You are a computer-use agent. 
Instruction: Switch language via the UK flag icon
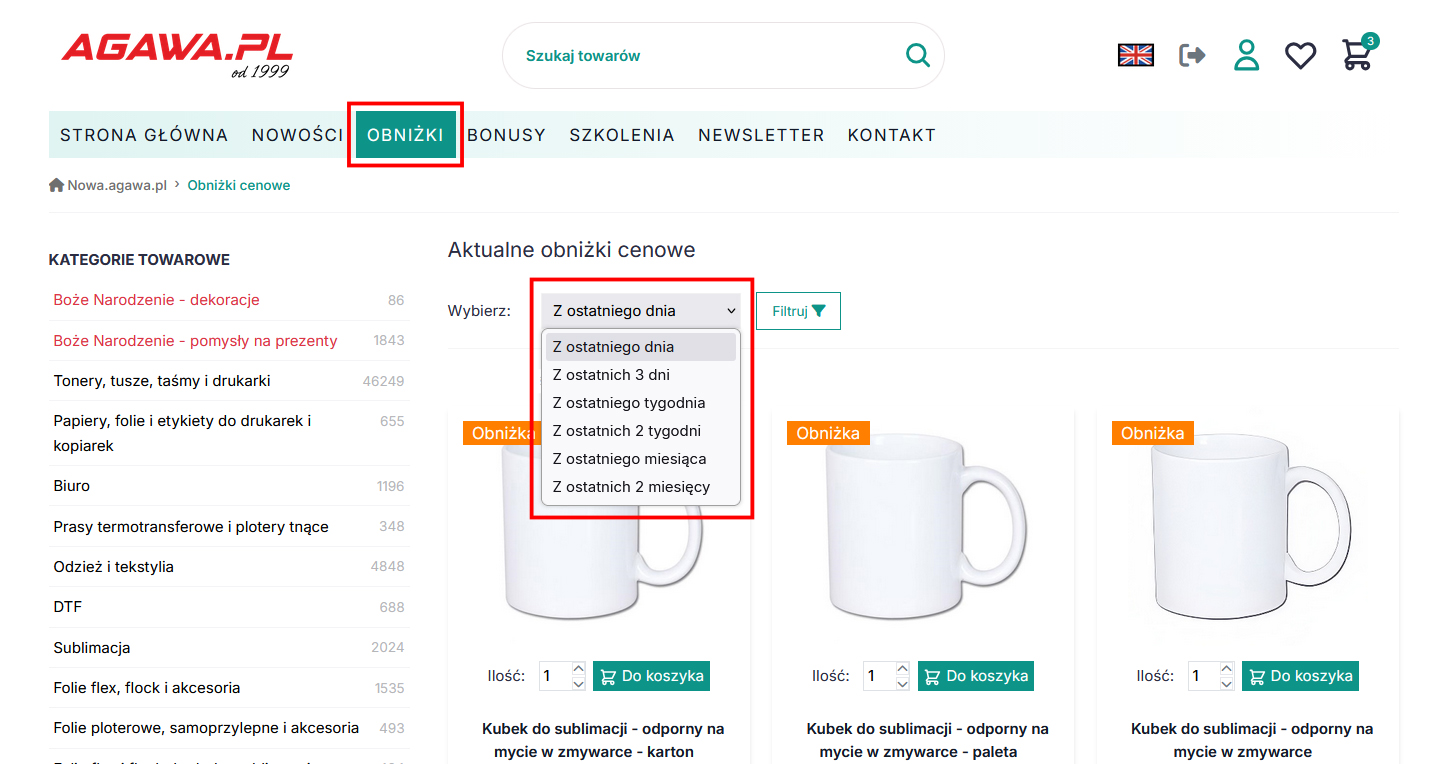point(1135,55)
